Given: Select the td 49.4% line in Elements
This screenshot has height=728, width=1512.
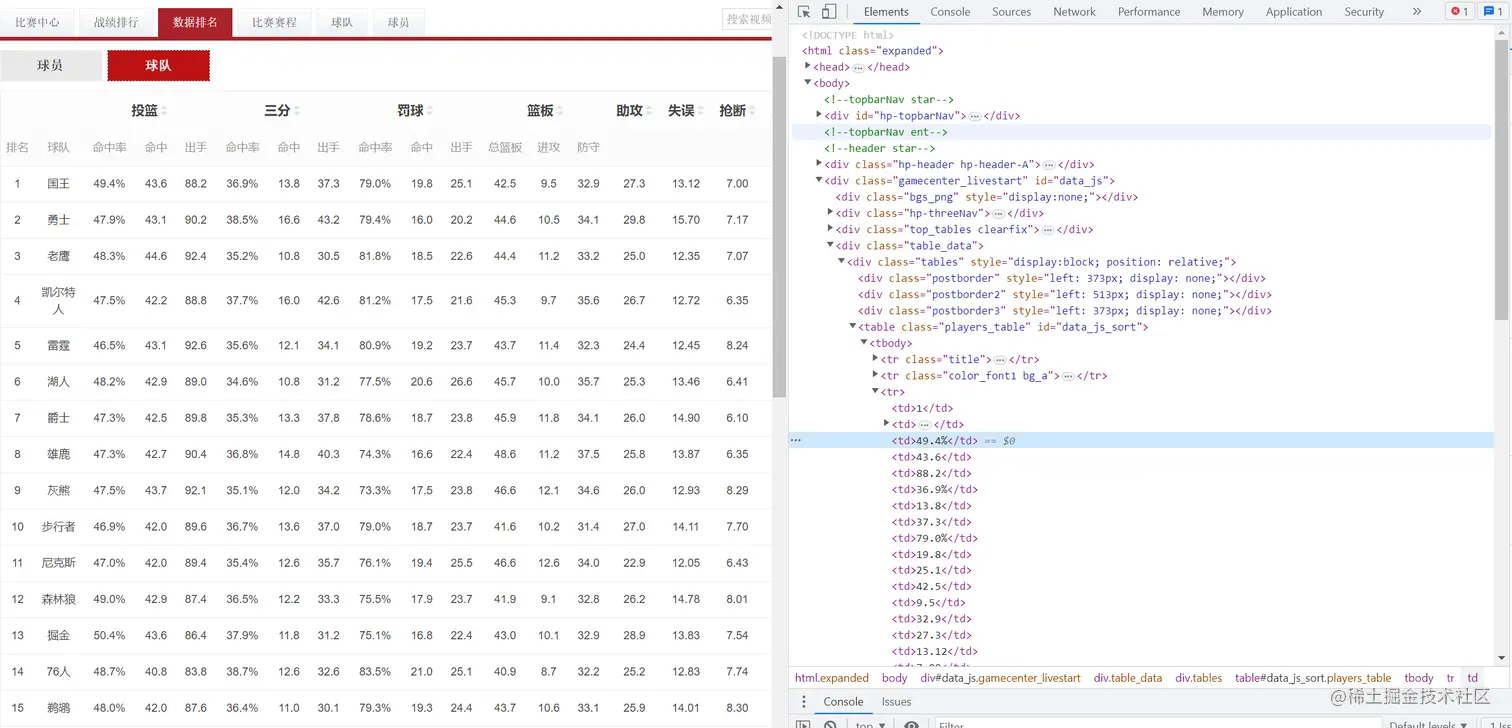Looking at the screenshot, I should pos(1142,440).
